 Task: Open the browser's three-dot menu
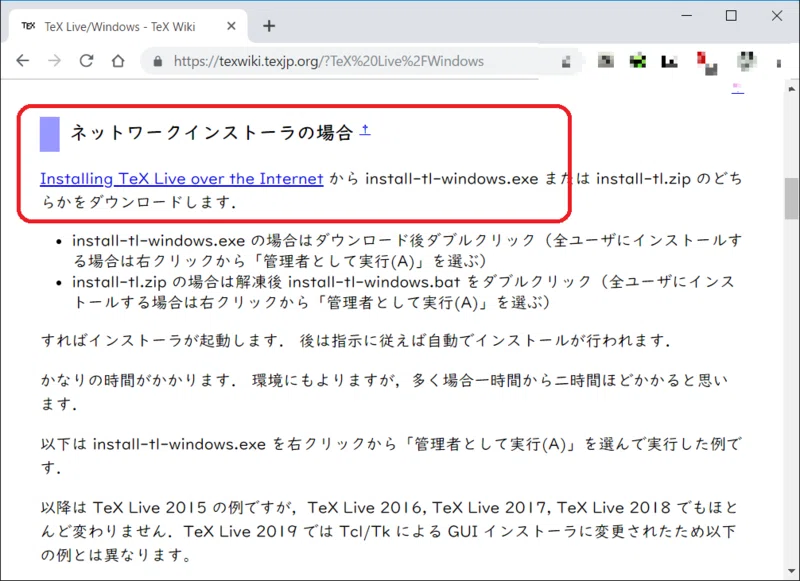point(779,63)
